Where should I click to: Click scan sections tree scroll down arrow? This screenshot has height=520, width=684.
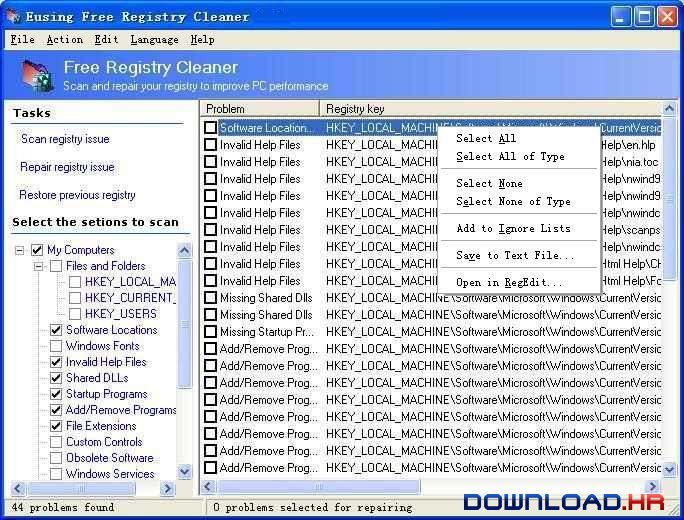185,471
